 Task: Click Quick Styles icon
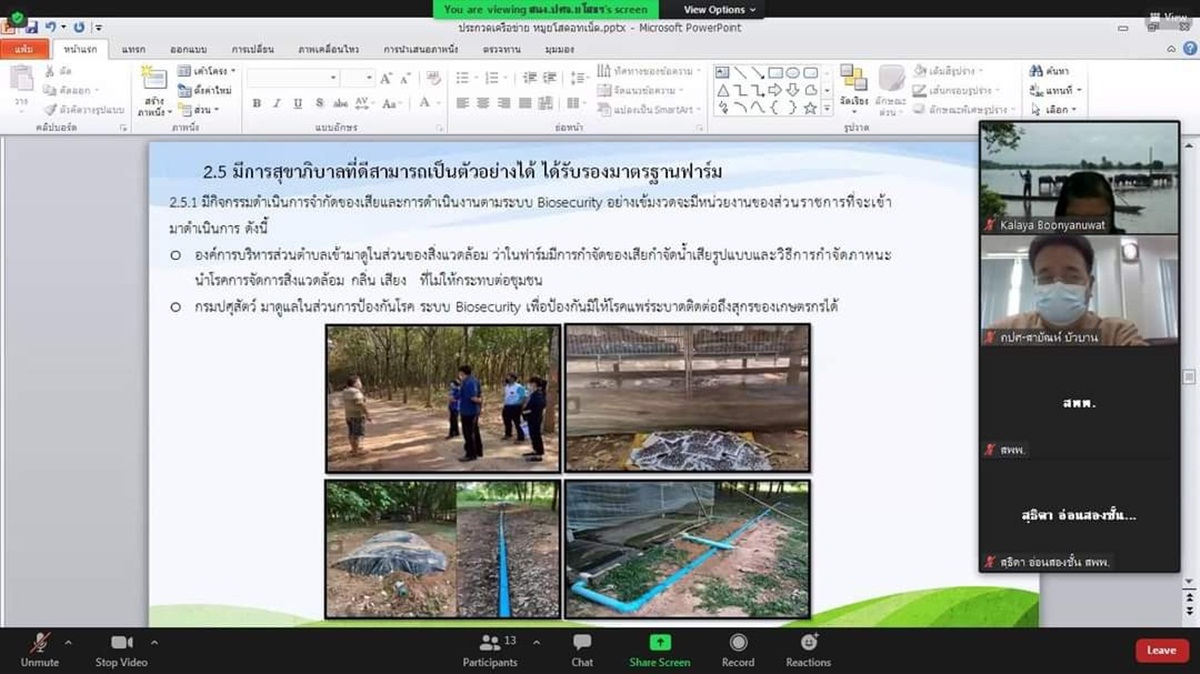click(890, 90)
